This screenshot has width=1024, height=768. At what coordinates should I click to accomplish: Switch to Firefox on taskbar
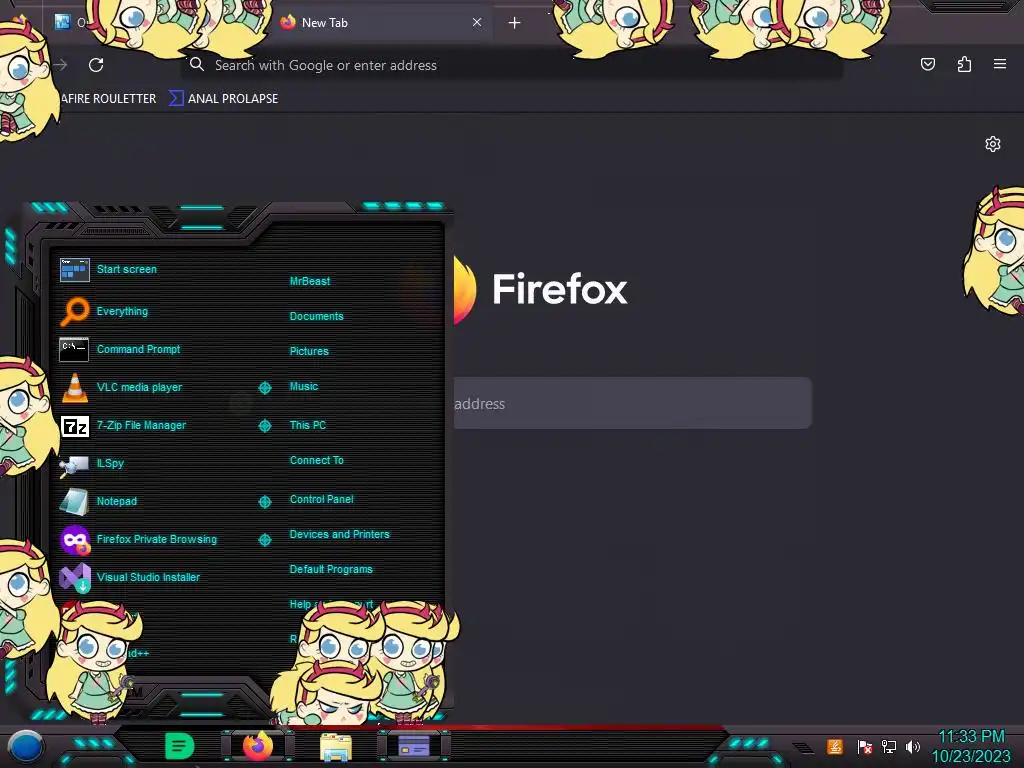tap(257, 746)
